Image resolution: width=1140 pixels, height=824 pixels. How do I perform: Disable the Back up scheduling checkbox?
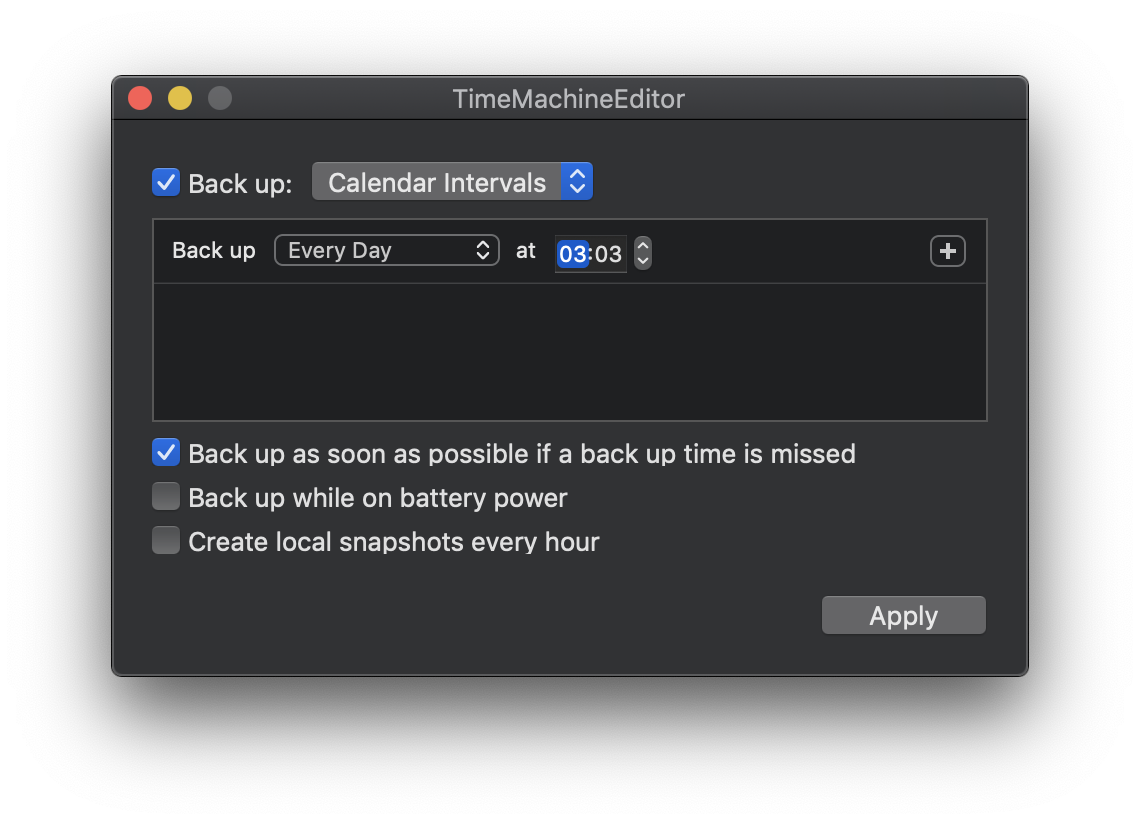(165, 182)
